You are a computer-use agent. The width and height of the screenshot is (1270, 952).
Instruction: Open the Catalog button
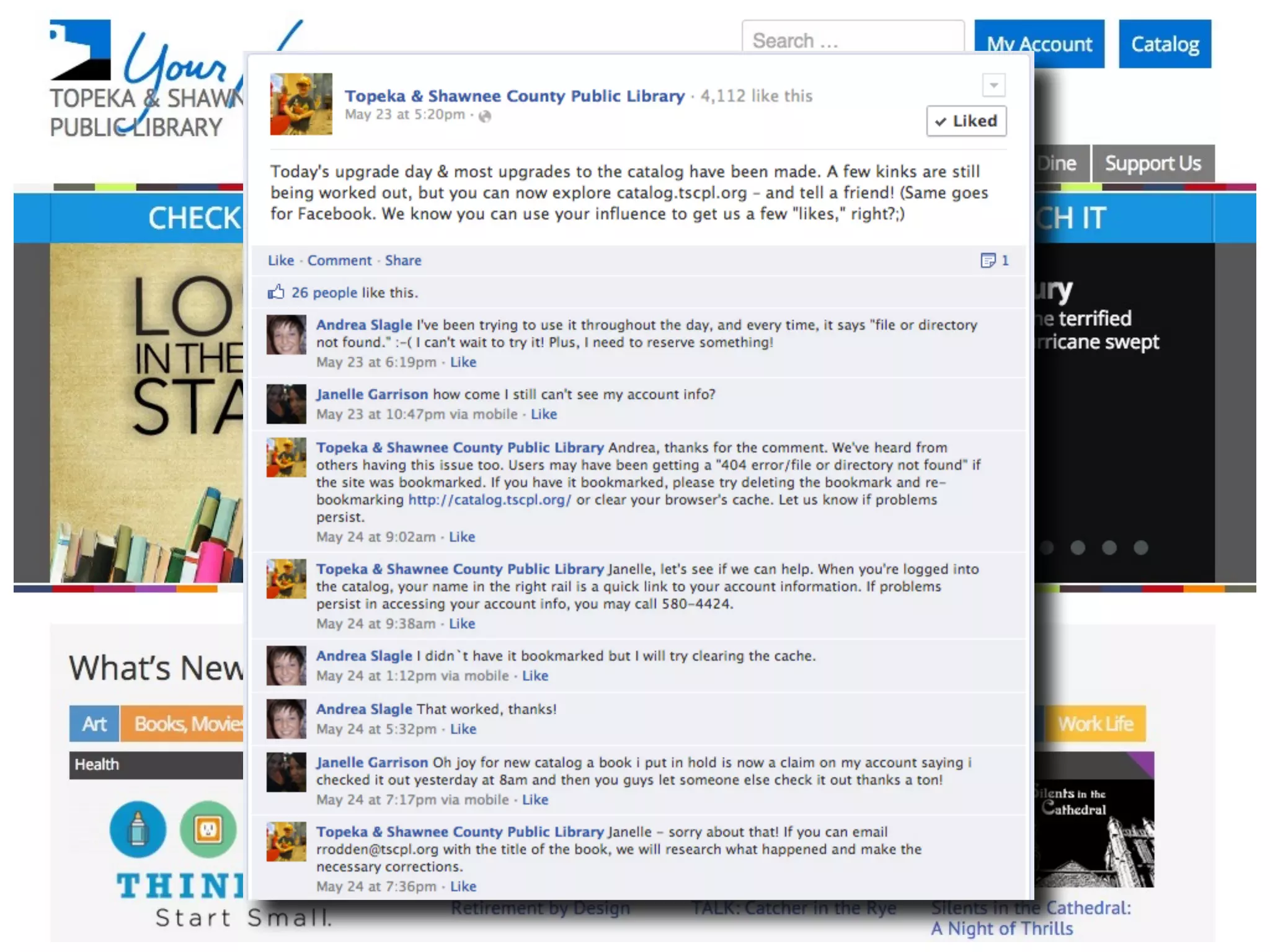click(1165, 44)
